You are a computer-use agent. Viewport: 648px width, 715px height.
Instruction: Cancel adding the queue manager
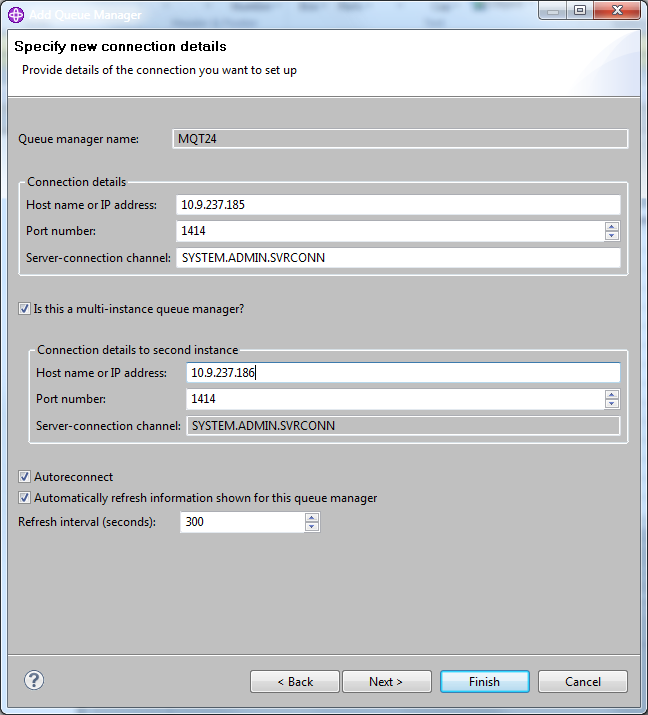(582, 682)
